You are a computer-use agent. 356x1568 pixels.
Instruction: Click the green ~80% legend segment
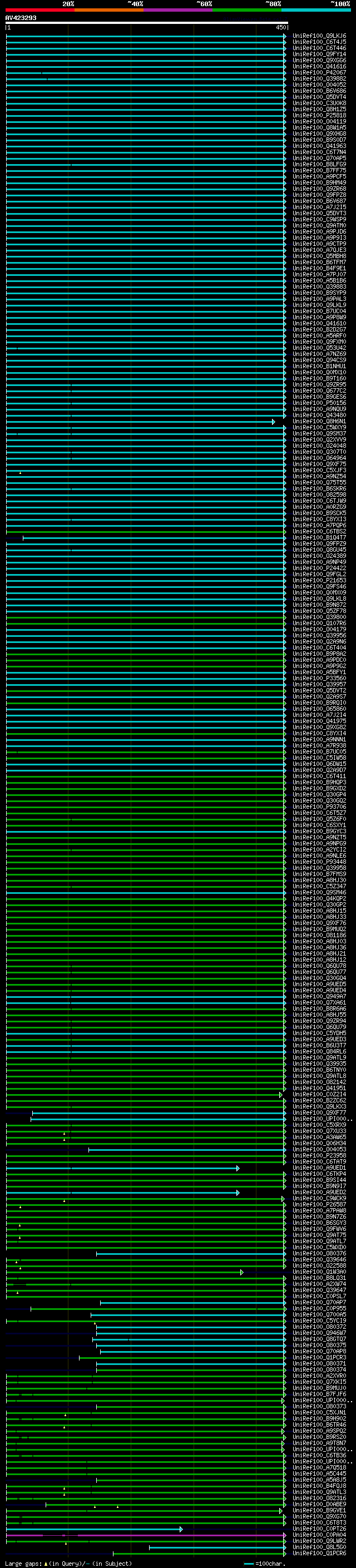[246, 10]
